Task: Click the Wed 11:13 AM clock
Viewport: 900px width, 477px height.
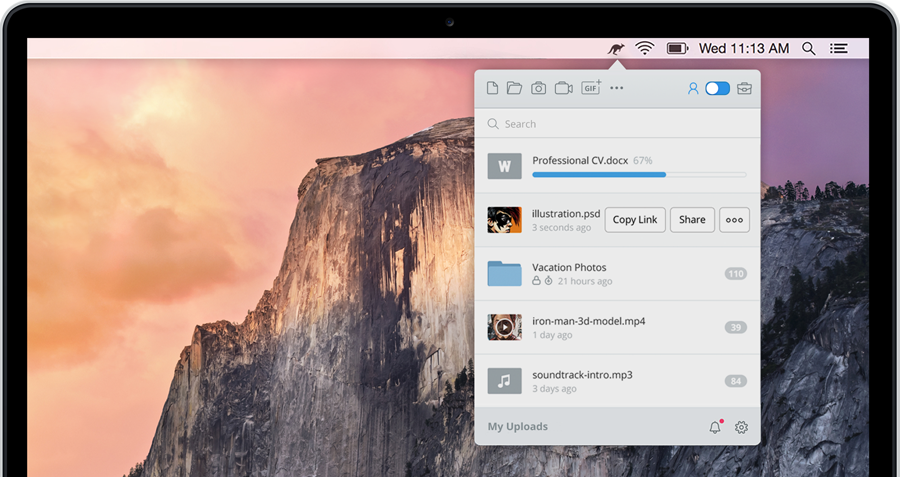Action: [x=744, y=48]
